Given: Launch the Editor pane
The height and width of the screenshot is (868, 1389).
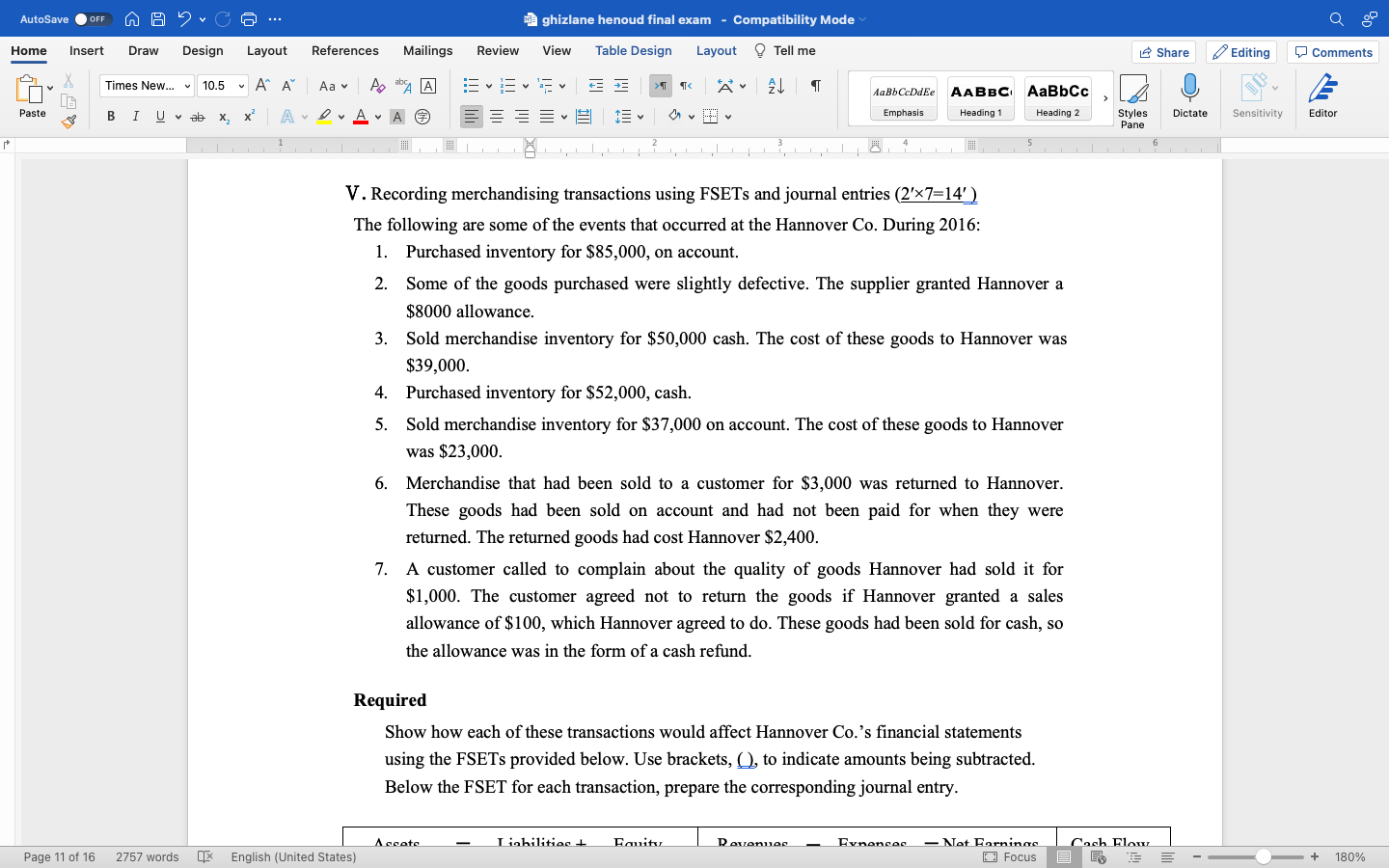Looking at the screenshot, I should click(1322, 96).
